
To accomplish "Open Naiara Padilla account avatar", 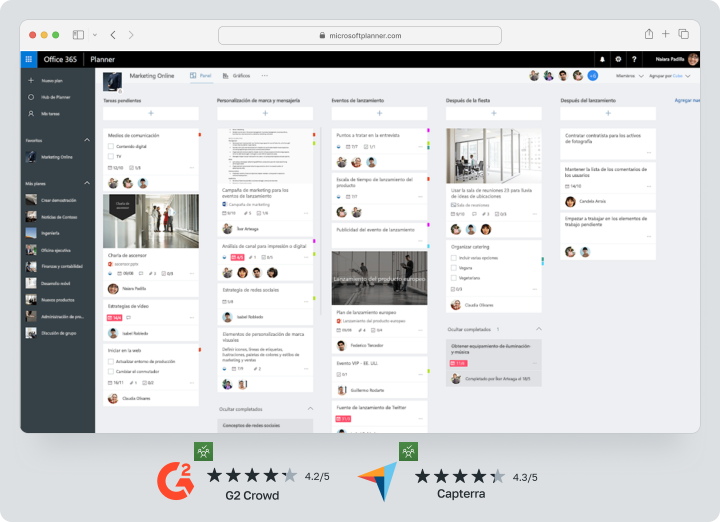I will coord(693,59).
